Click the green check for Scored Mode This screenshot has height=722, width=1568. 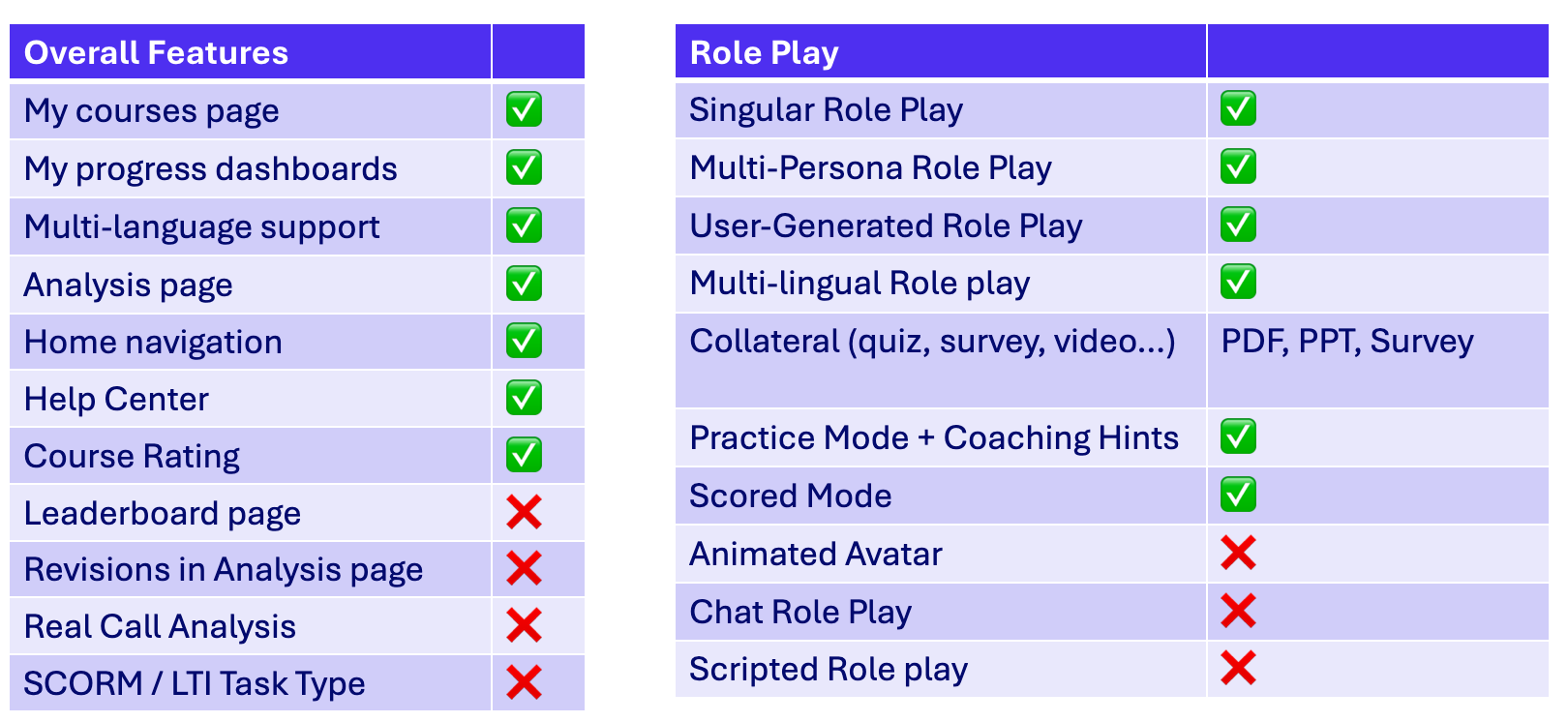[1238, 495]
